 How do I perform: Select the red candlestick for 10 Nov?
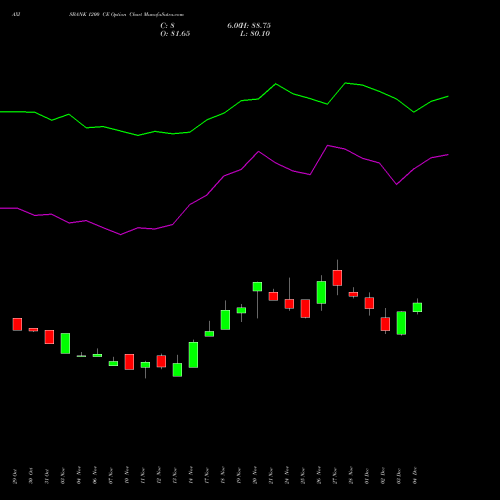tap(129, 362)
